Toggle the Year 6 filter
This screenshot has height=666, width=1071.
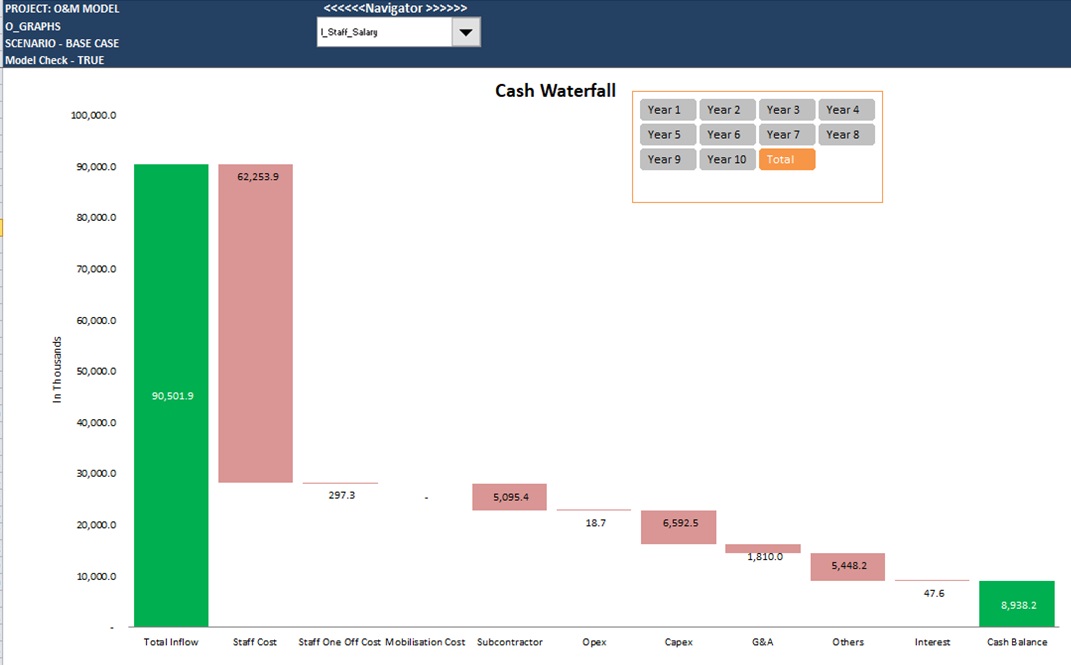pos(727,134)
